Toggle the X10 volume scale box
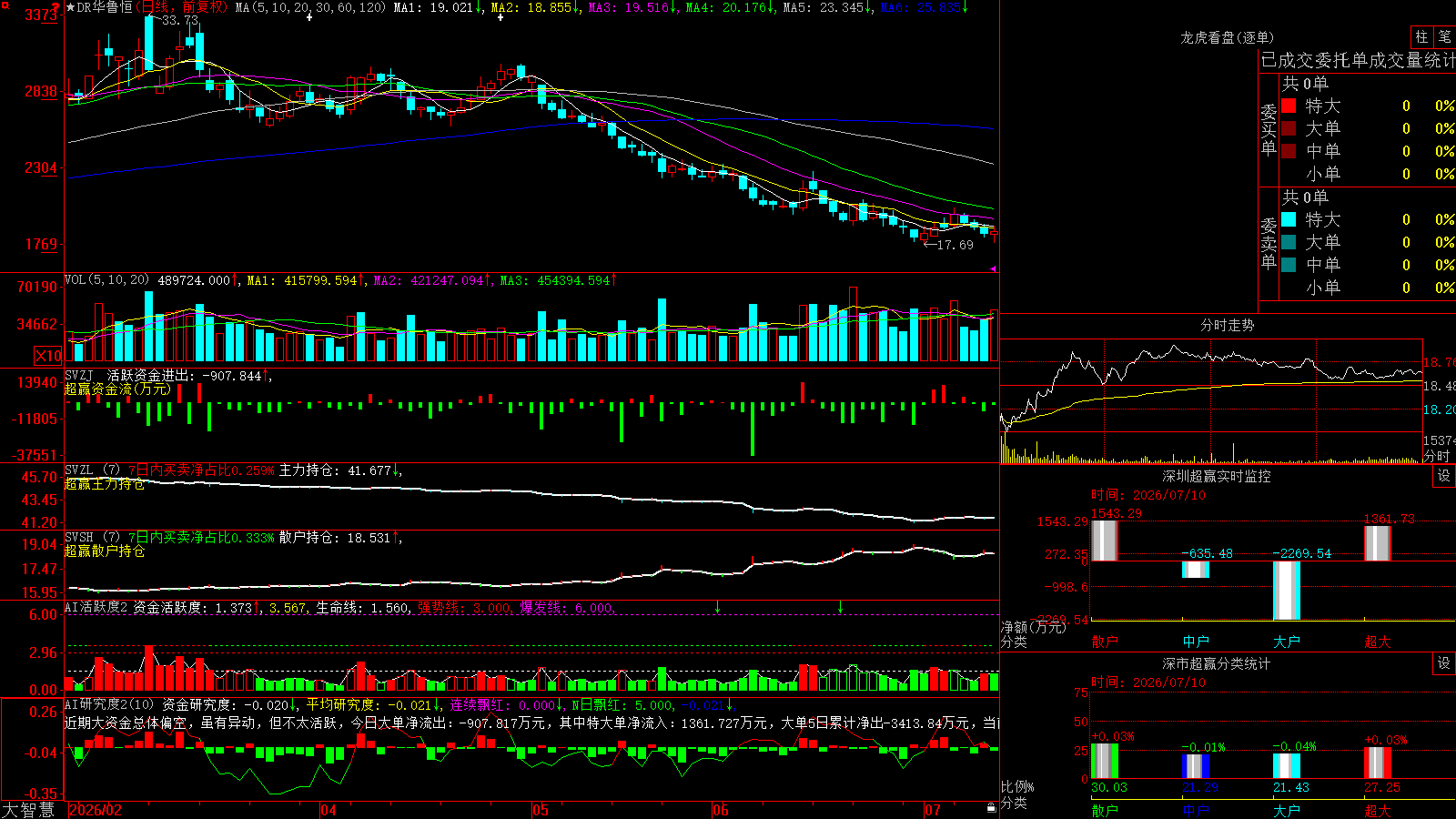This screenshot has width=1456, height=819. 48,356
